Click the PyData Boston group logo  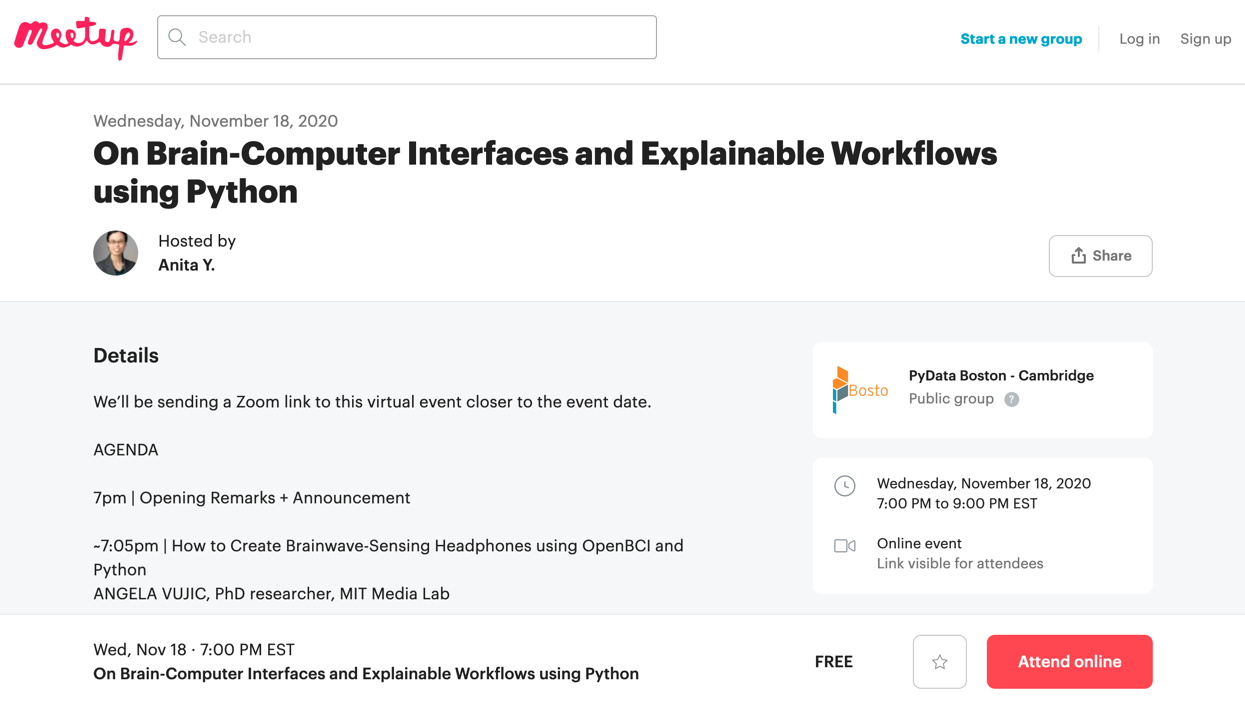tap(860, 390)
